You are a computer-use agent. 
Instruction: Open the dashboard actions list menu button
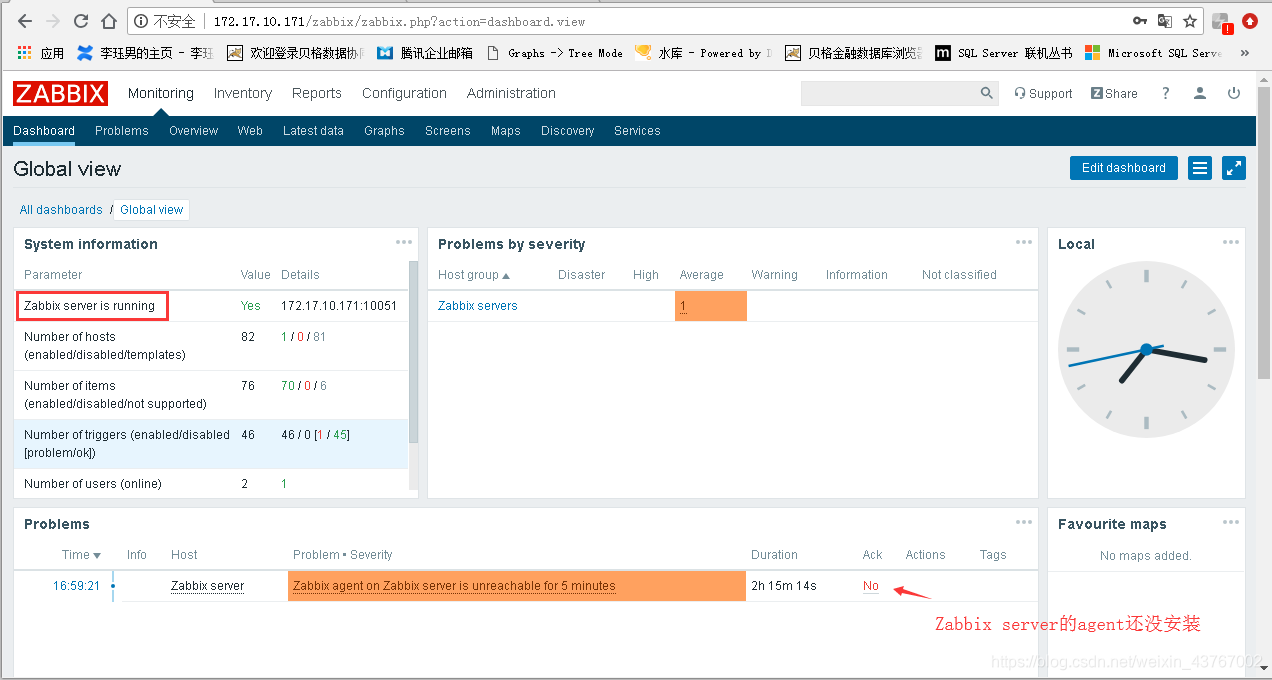tap(1200, 168)
